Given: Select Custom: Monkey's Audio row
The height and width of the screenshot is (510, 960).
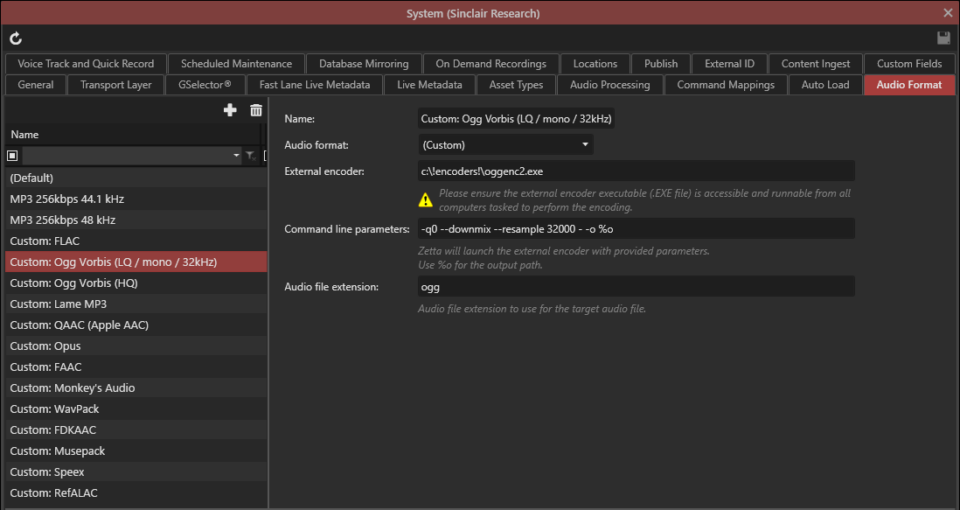Looking at the screenshot, I should (136, 388).
